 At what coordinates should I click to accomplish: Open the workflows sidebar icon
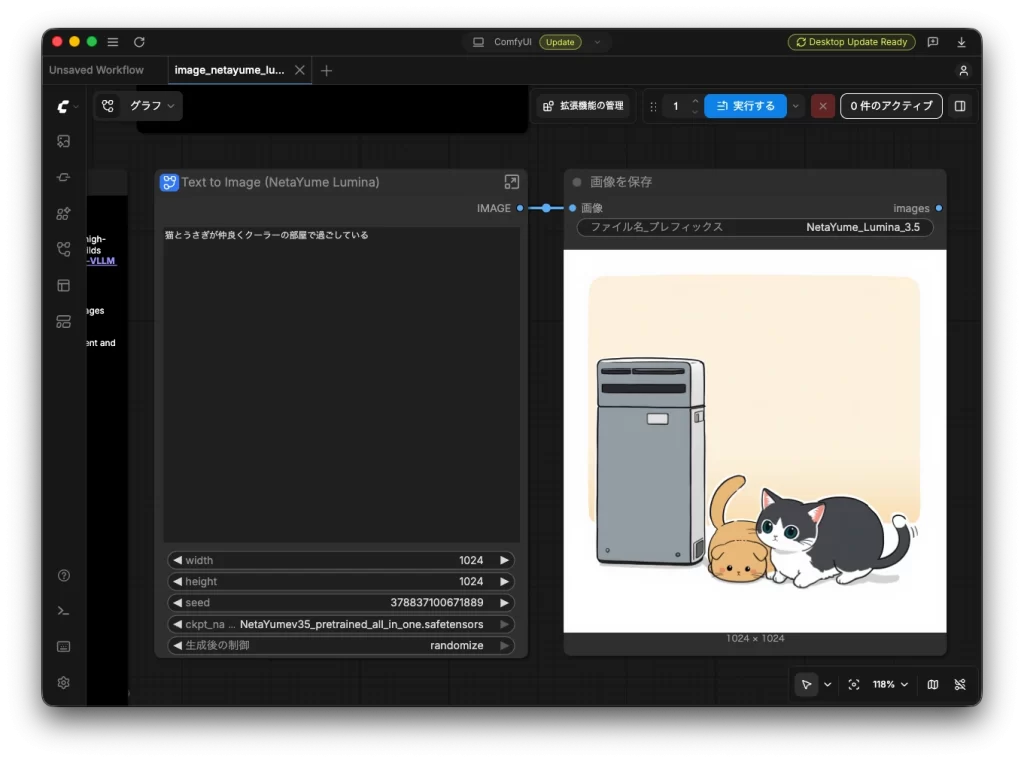(x=63, y=249)
